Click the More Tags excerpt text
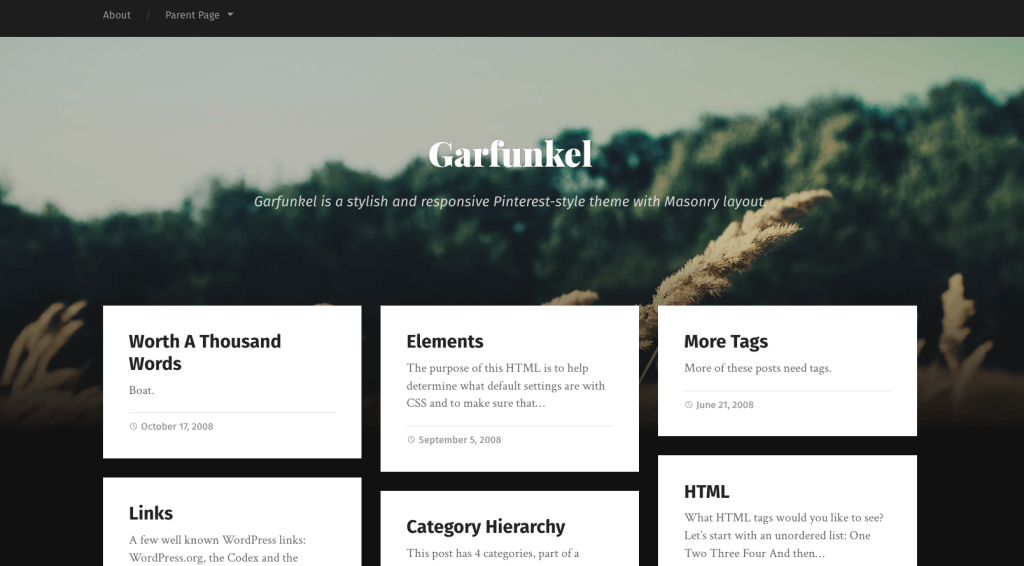 [757, 368]
